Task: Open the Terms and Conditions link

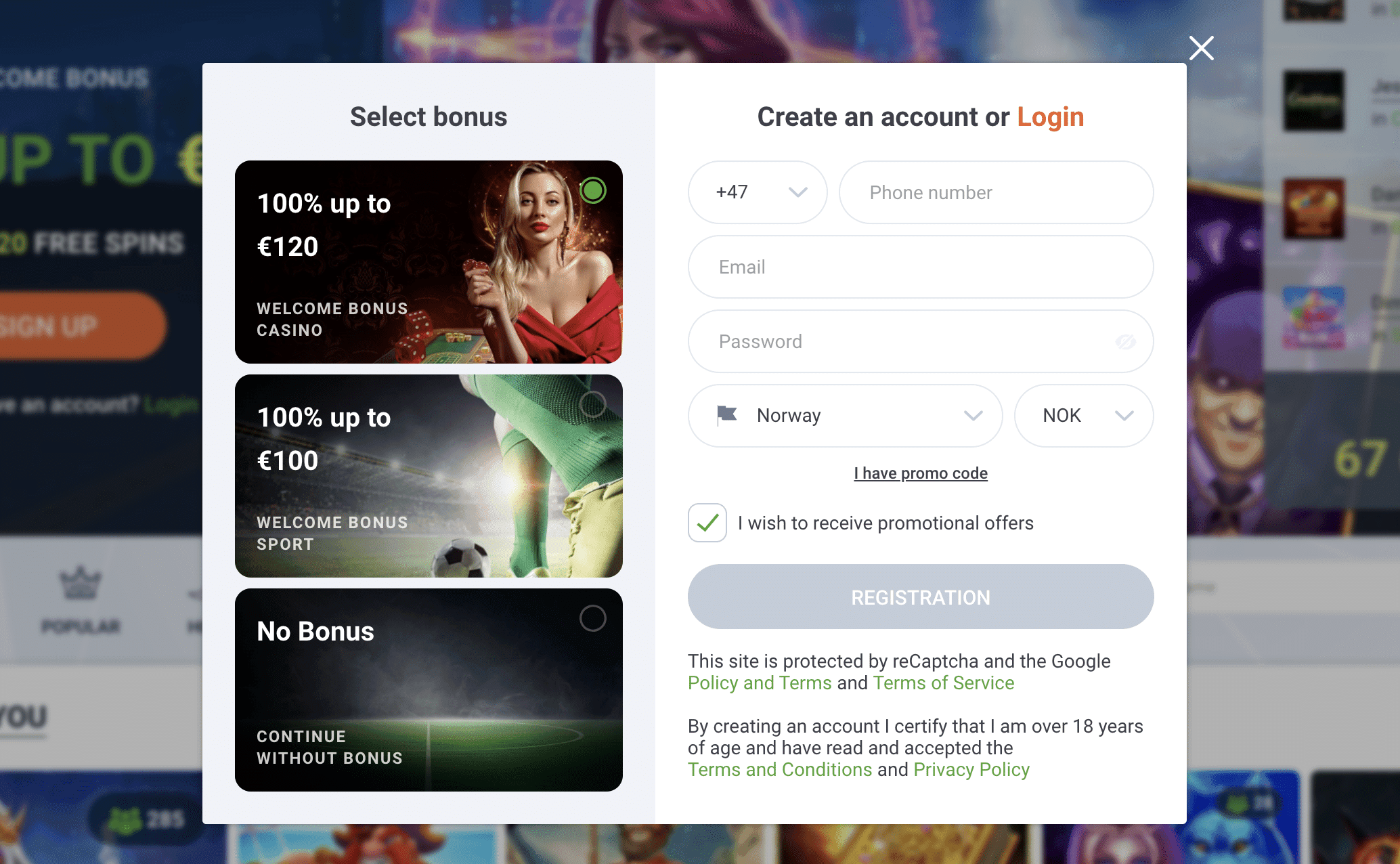Action: (x=780, y=770)
